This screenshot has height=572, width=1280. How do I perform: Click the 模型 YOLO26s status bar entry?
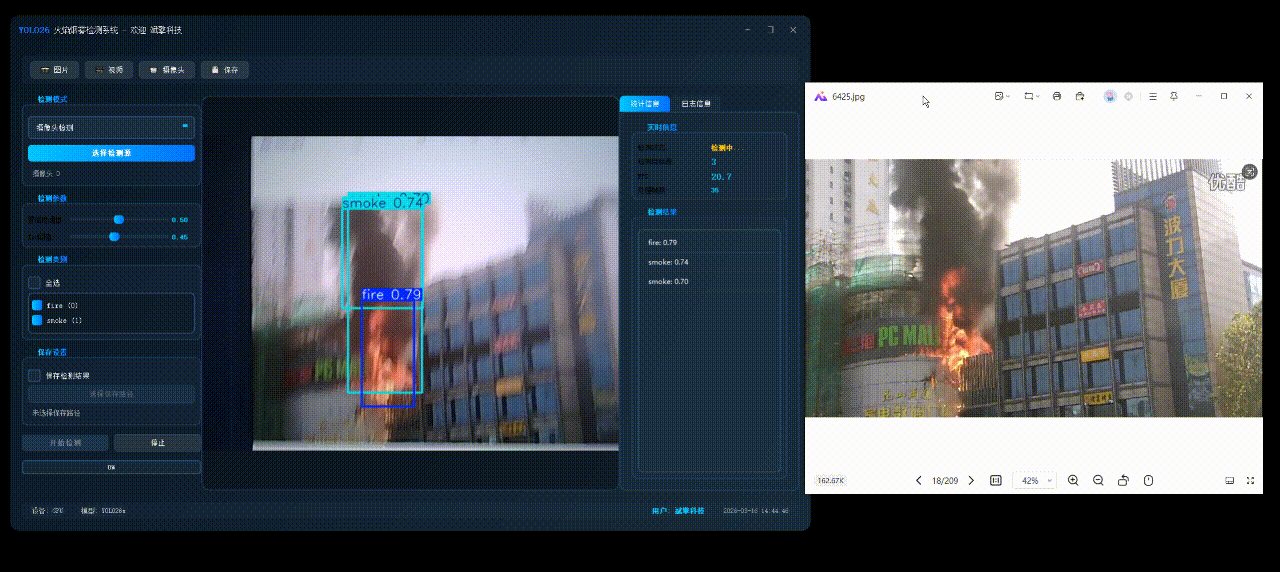(103, 510)
